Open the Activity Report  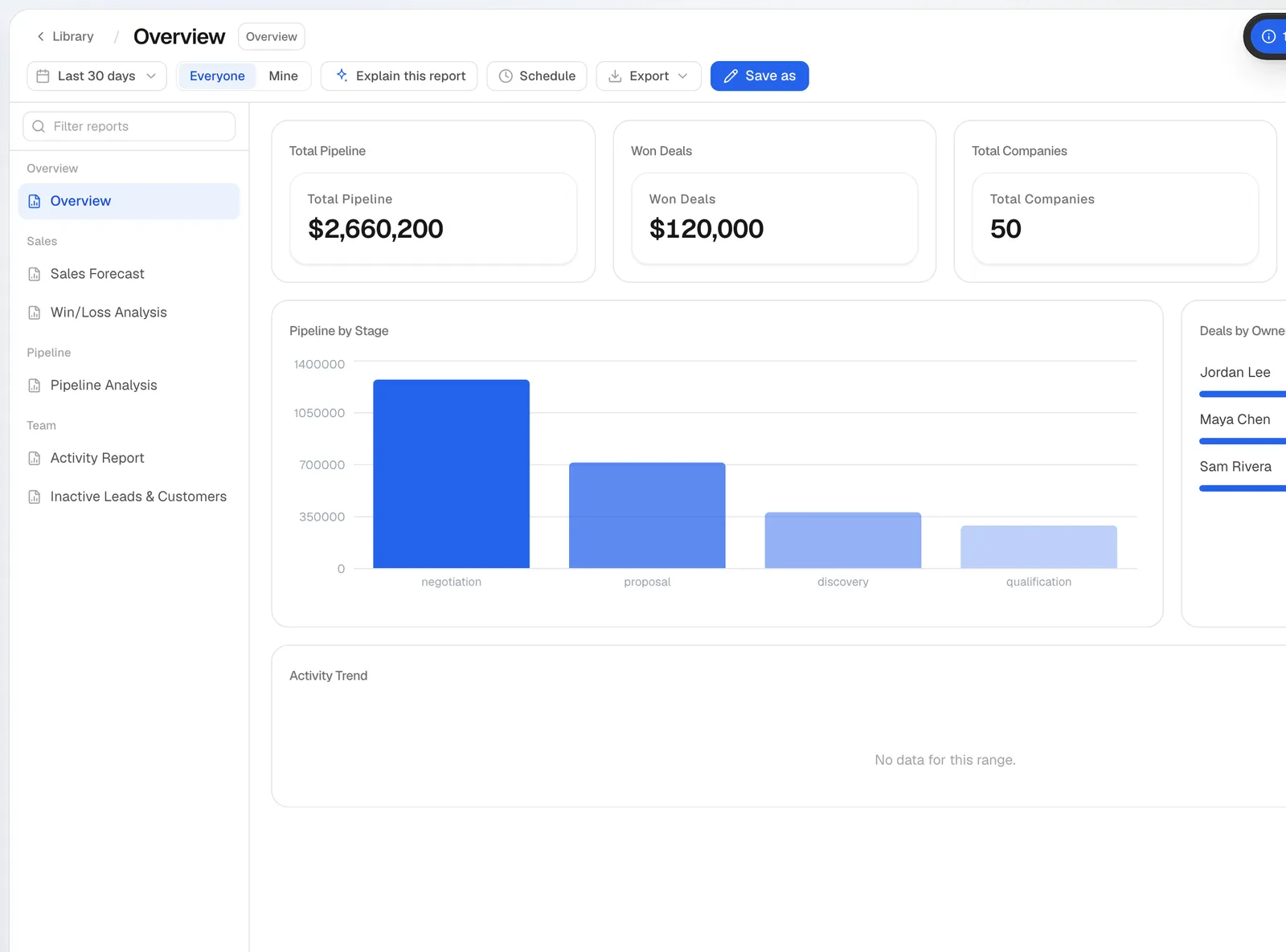[x=129, y=458]
